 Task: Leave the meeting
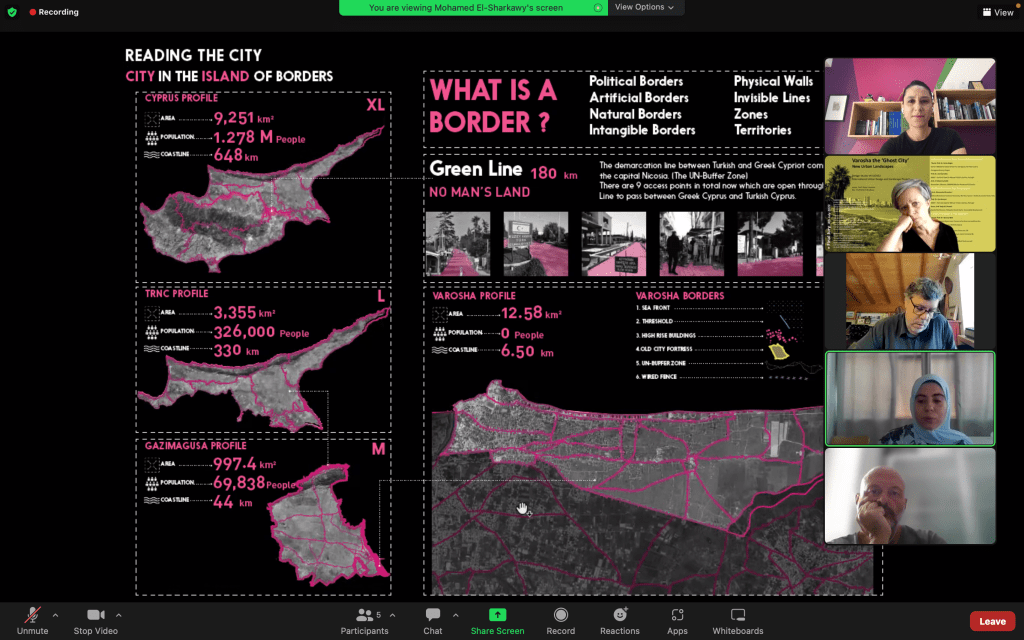992,621
